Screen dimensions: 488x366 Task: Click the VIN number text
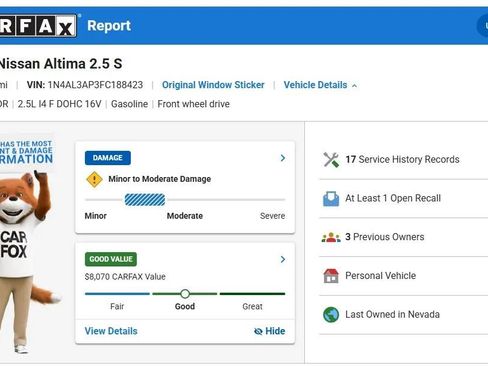coord(95,85)
